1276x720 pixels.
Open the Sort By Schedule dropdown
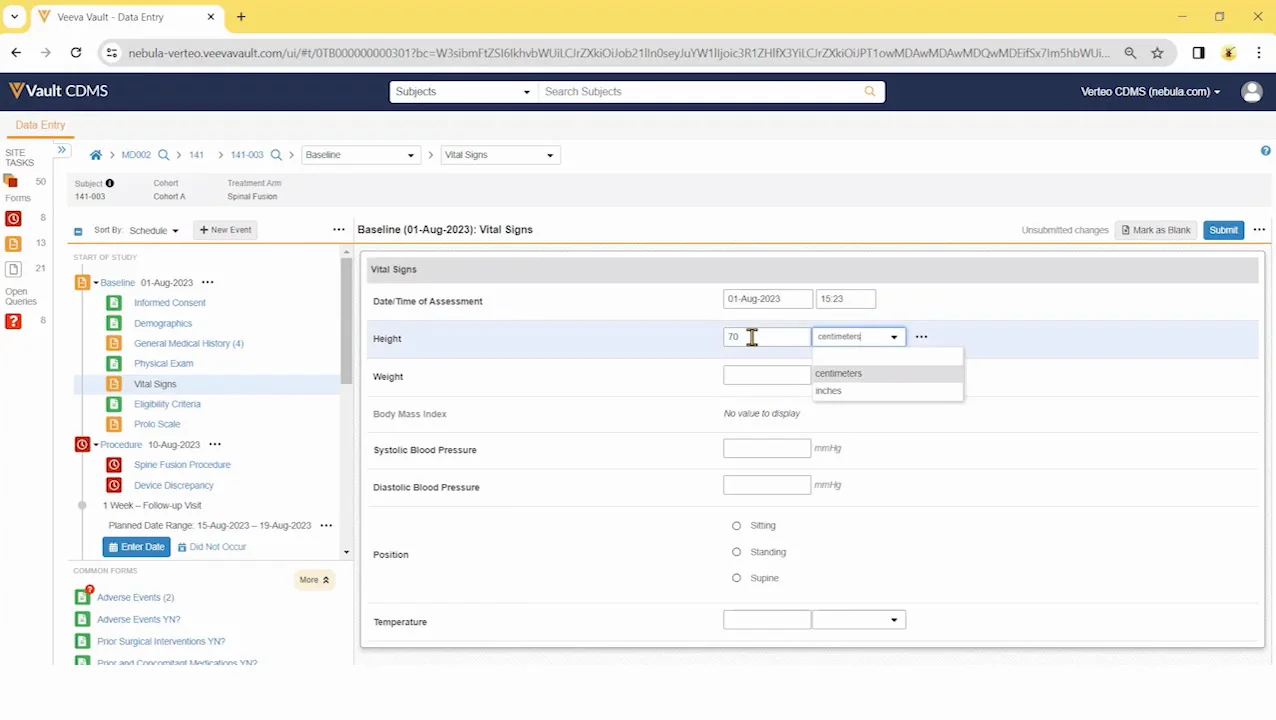(x=153, y=231)
